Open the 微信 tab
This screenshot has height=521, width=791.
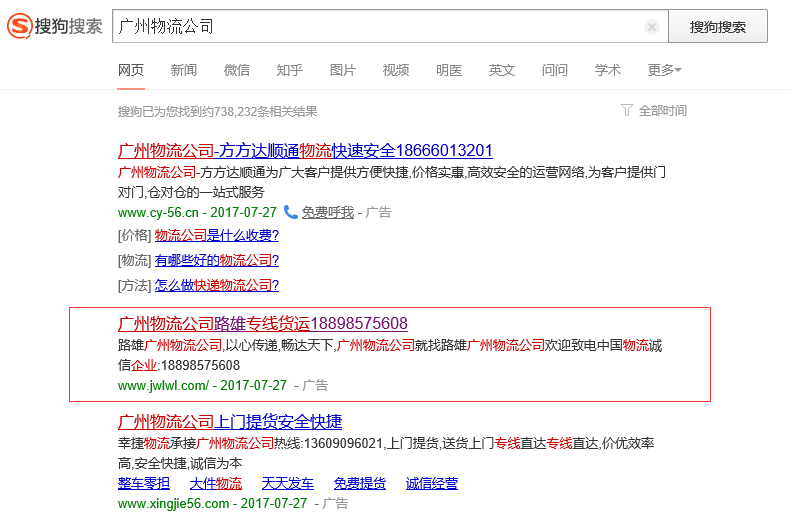click(x=237, y=70)
